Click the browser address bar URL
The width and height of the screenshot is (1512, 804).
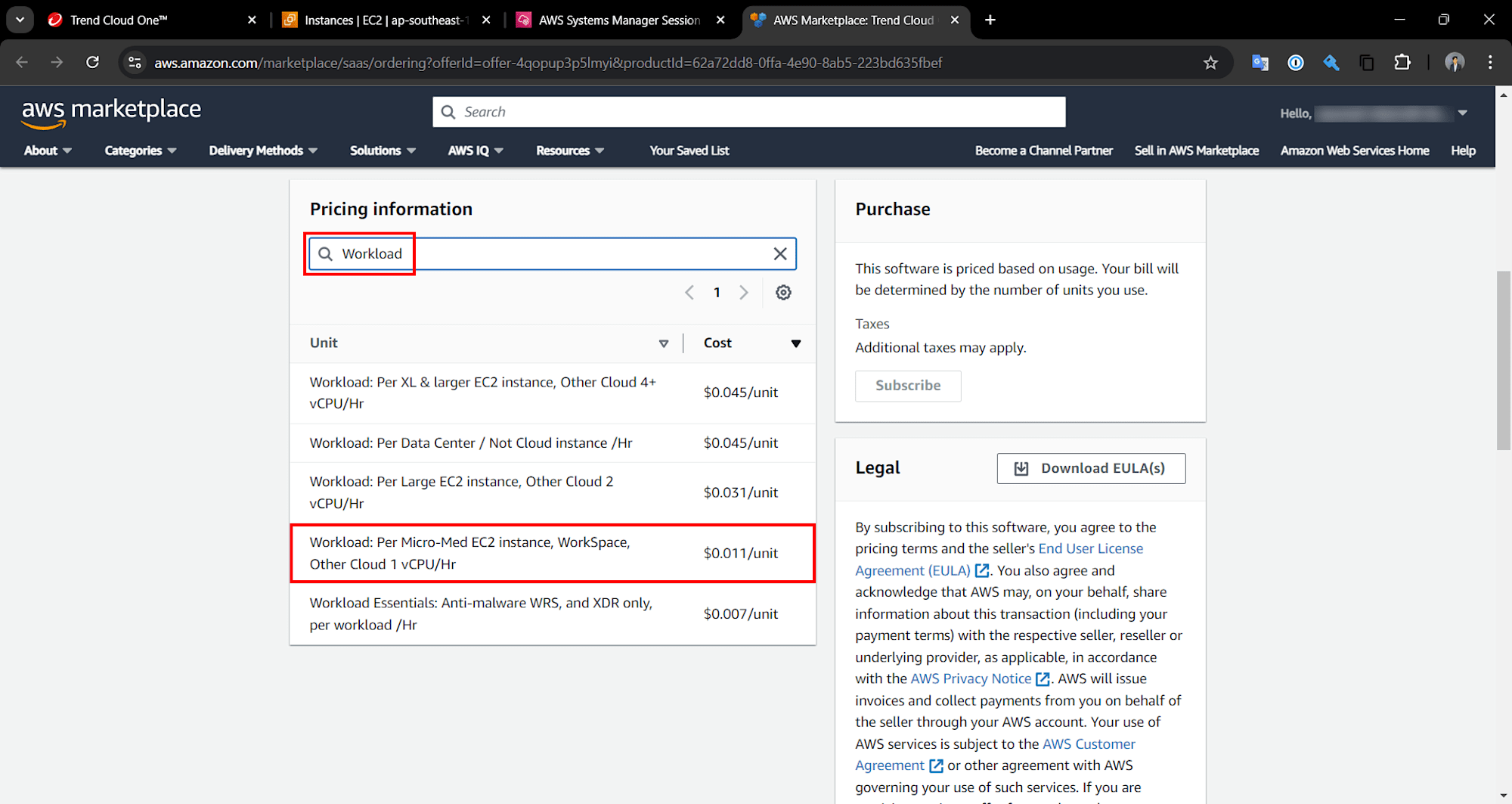coord(548,63)
